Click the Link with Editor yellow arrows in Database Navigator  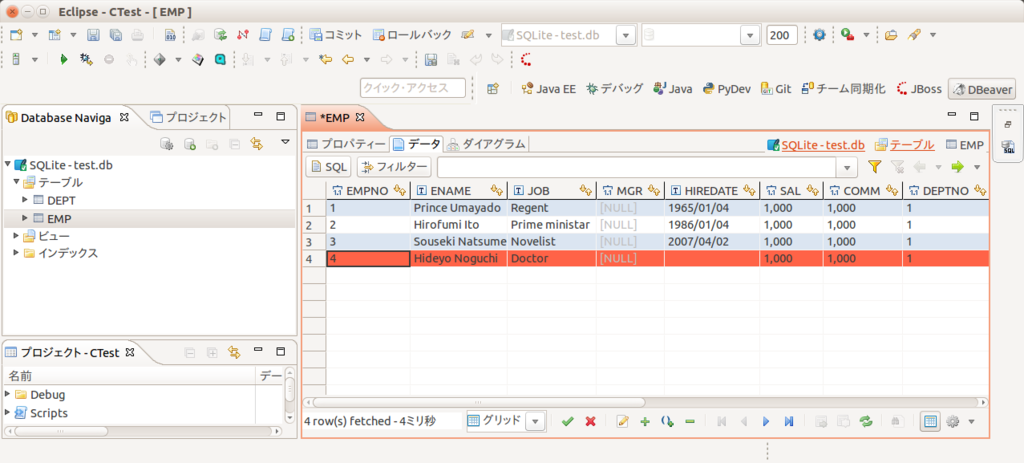[x=257, y=143]
